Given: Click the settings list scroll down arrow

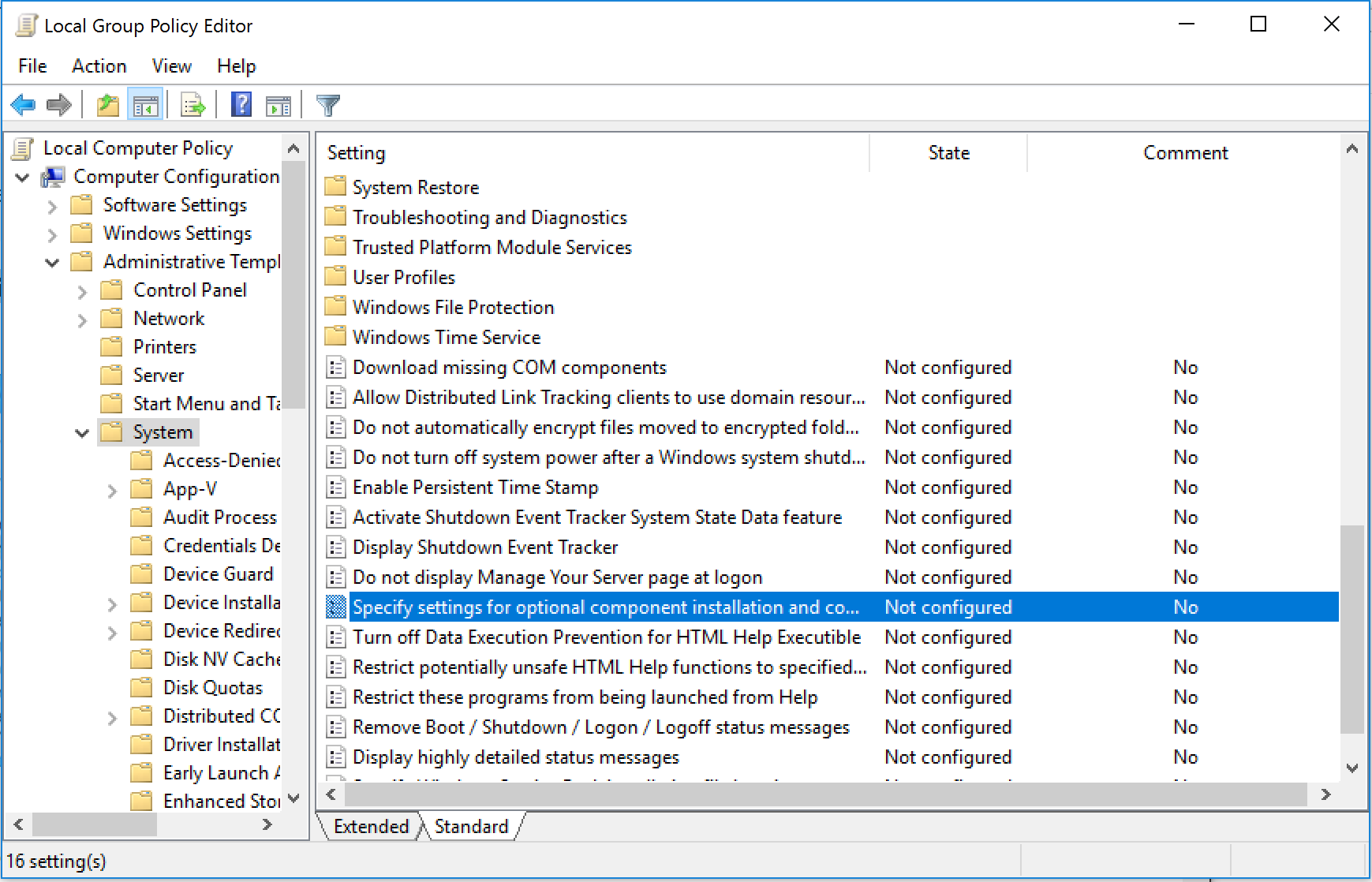Looking at the screenshot, I should (x=1351, y=768).
